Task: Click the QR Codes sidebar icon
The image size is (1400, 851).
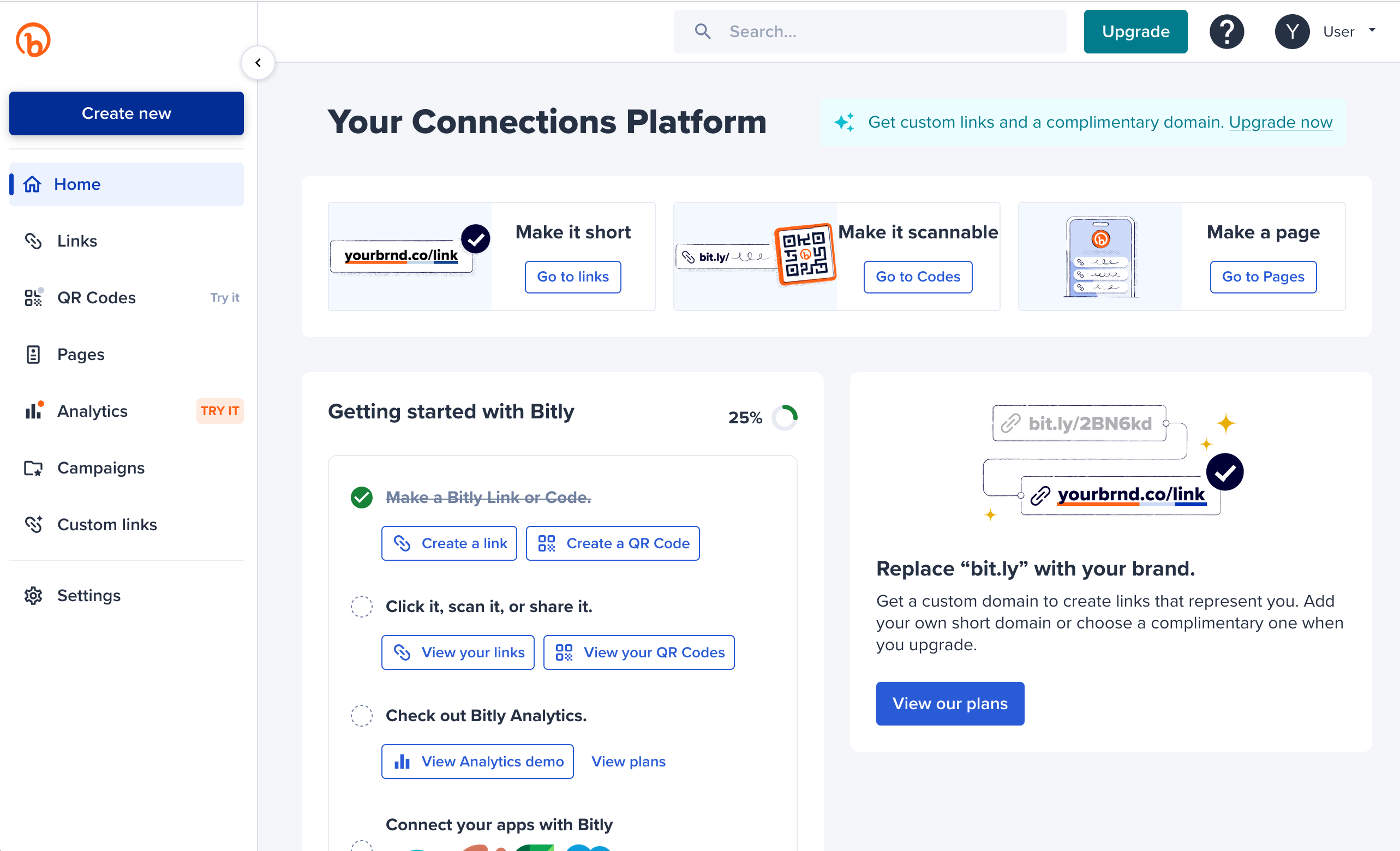Action: pos(33,297)
